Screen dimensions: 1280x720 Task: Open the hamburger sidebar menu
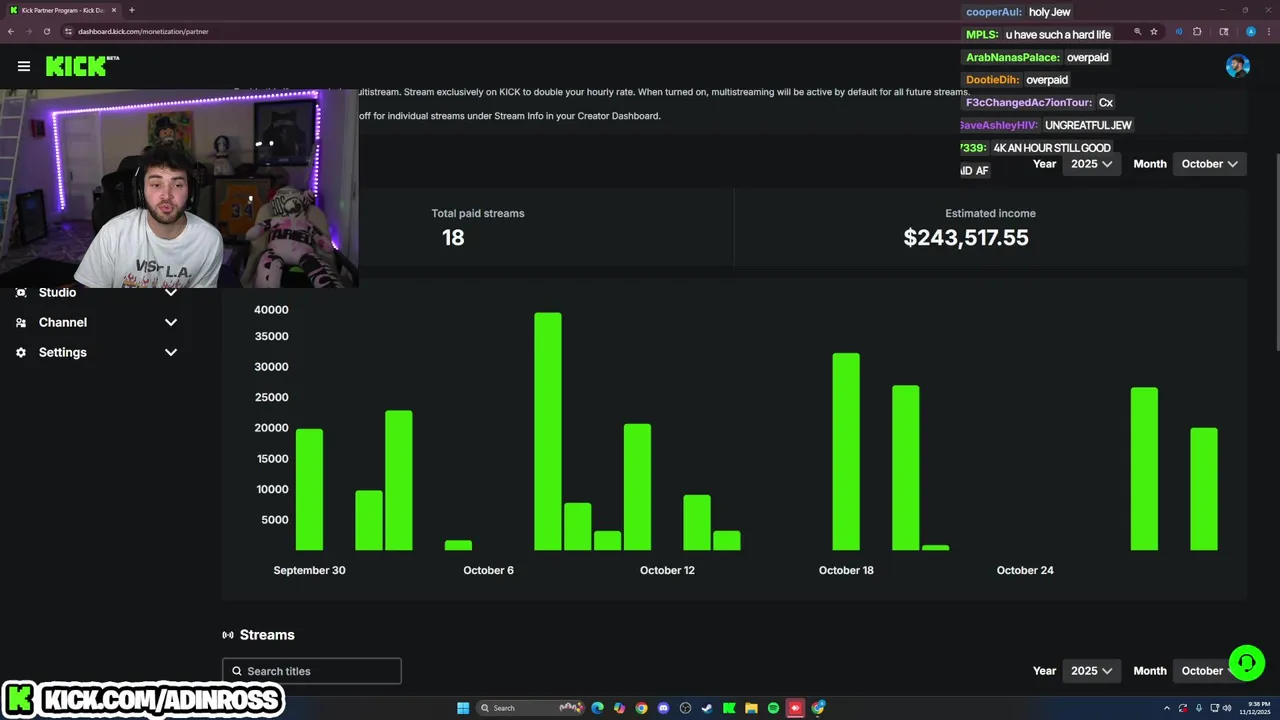(x=24, y=66)
